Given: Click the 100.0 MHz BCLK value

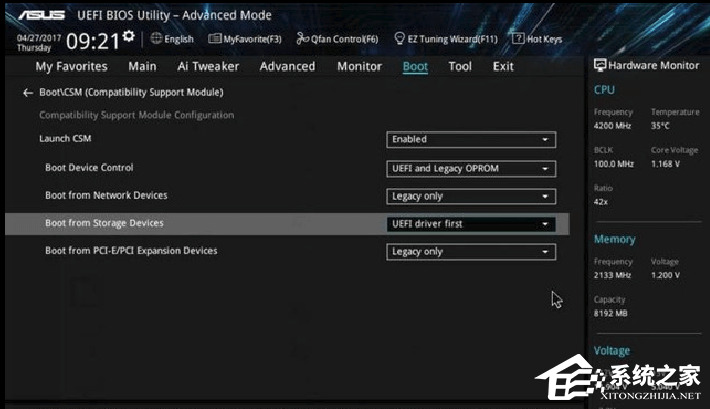Looking at the screenshot, I should [614, 164].
